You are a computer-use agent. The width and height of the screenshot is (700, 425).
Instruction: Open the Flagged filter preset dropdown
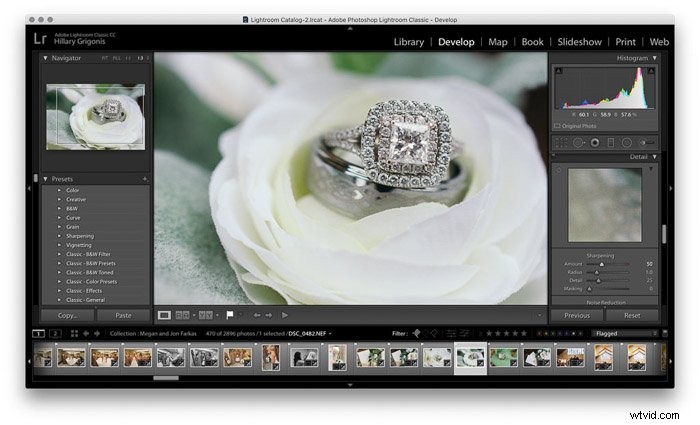625,333
